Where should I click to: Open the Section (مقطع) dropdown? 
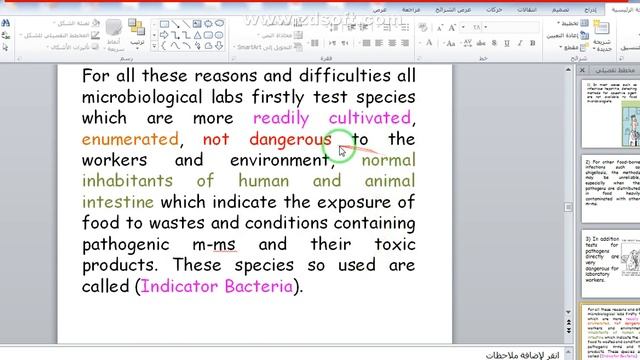[574, 47]
